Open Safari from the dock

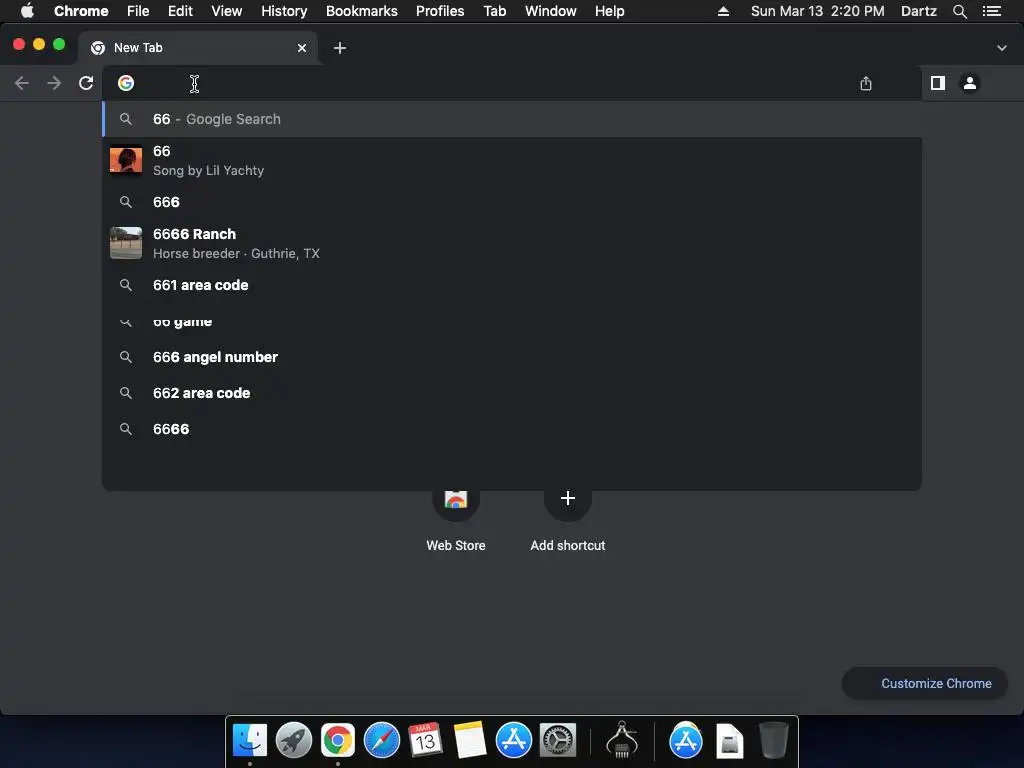click(x=381, y=741)
